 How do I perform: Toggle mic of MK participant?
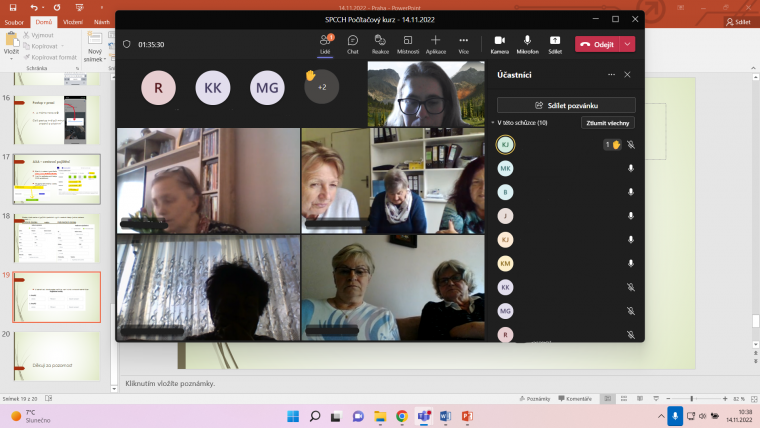[631, 168]
